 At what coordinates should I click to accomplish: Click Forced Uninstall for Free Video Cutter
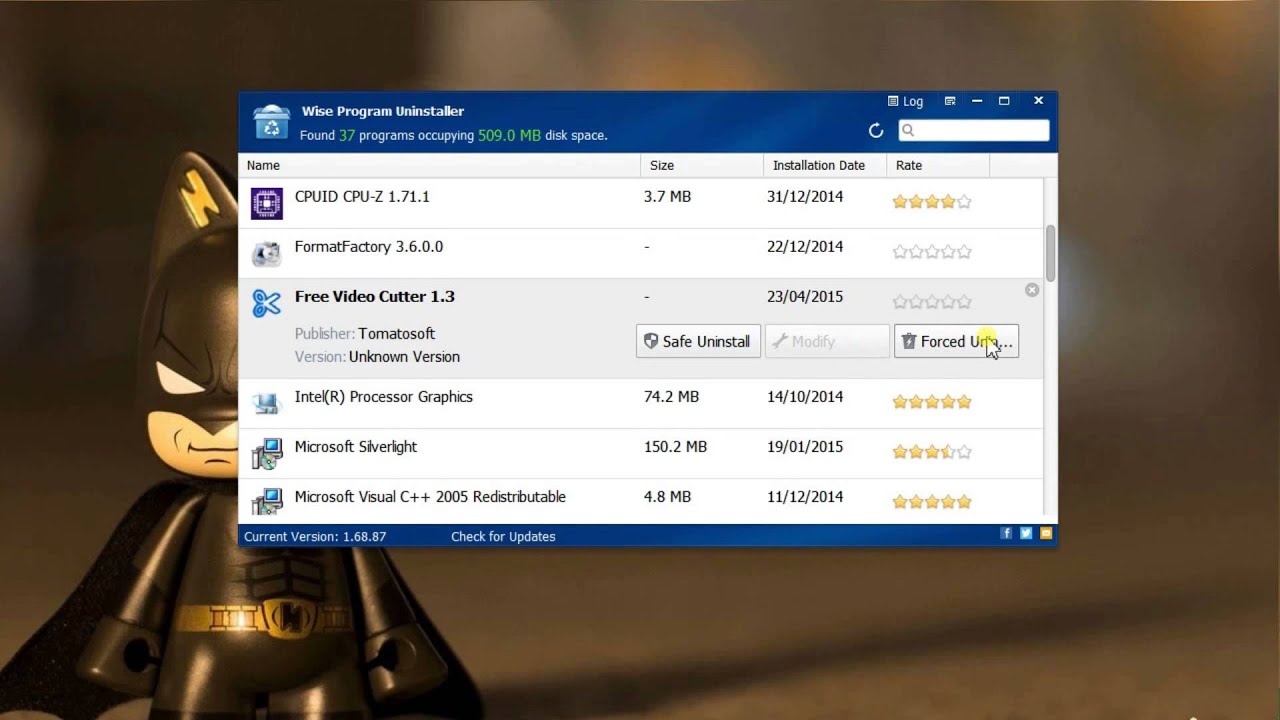pyautogui.click(x=956, y=341)
